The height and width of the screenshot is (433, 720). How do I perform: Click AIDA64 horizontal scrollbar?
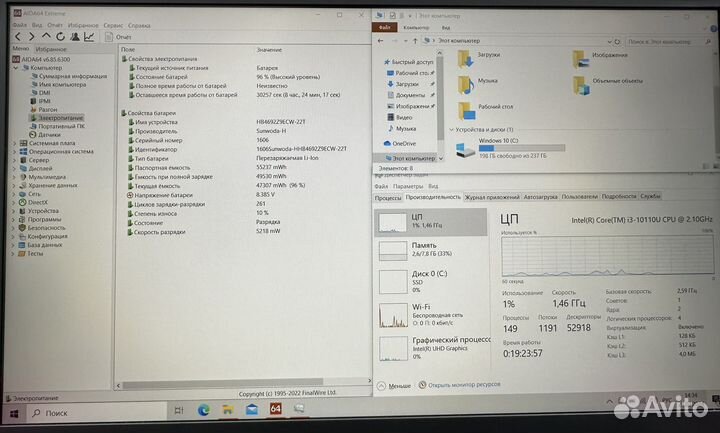(223, 382)
